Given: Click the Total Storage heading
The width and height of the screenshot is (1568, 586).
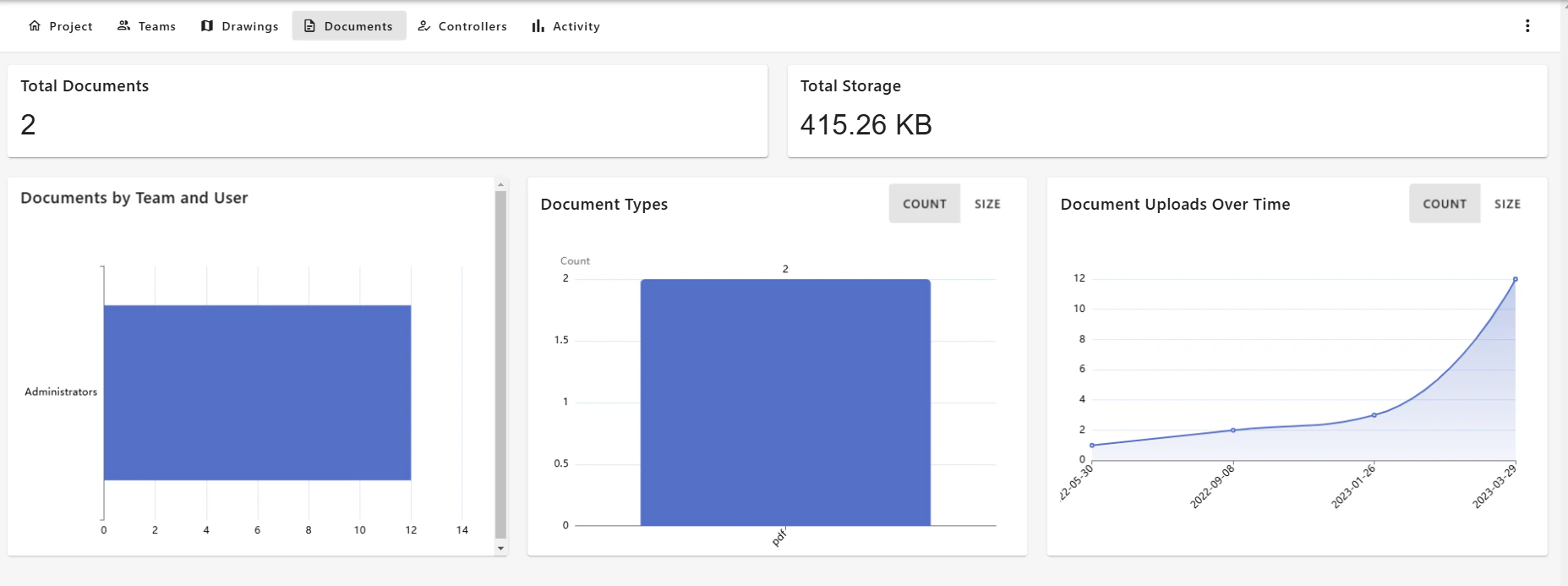Looking at the screenshot, I should coord(850,86).
